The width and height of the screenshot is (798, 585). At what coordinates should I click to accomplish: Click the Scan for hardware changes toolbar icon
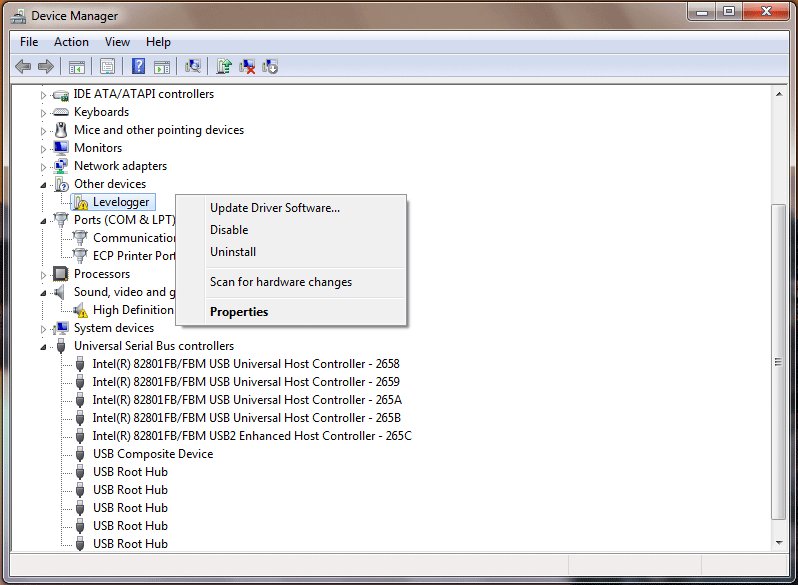click(193, 66)
